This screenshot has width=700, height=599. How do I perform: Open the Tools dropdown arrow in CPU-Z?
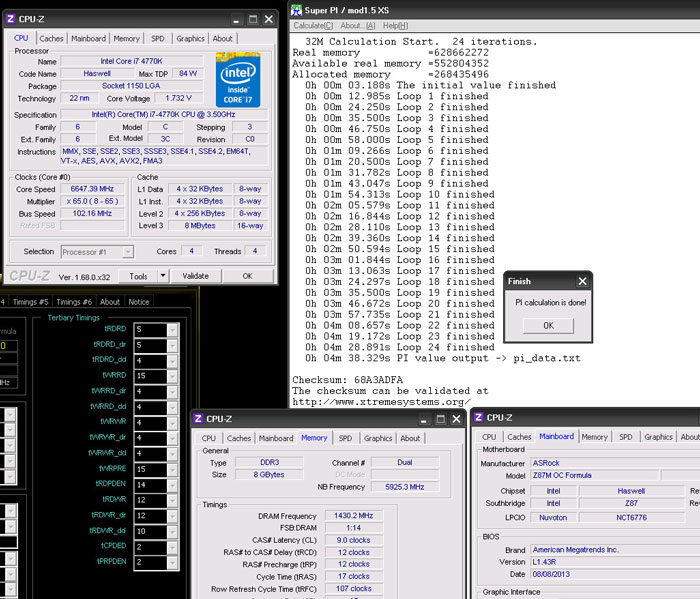[165, 276]
